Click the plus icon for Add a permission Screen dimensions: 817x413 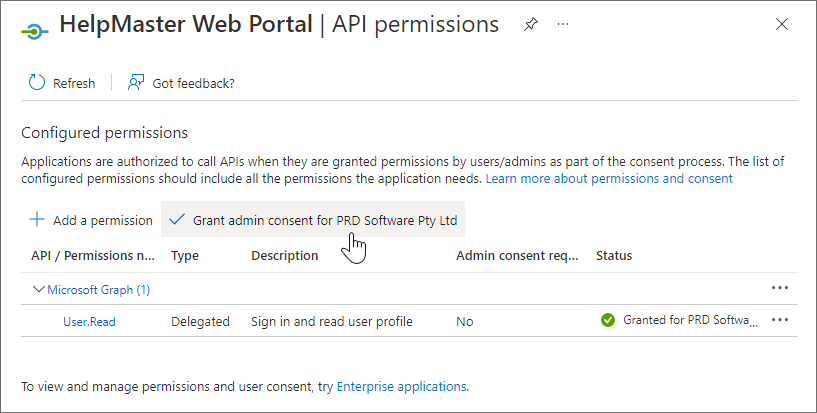click(37, 219)
